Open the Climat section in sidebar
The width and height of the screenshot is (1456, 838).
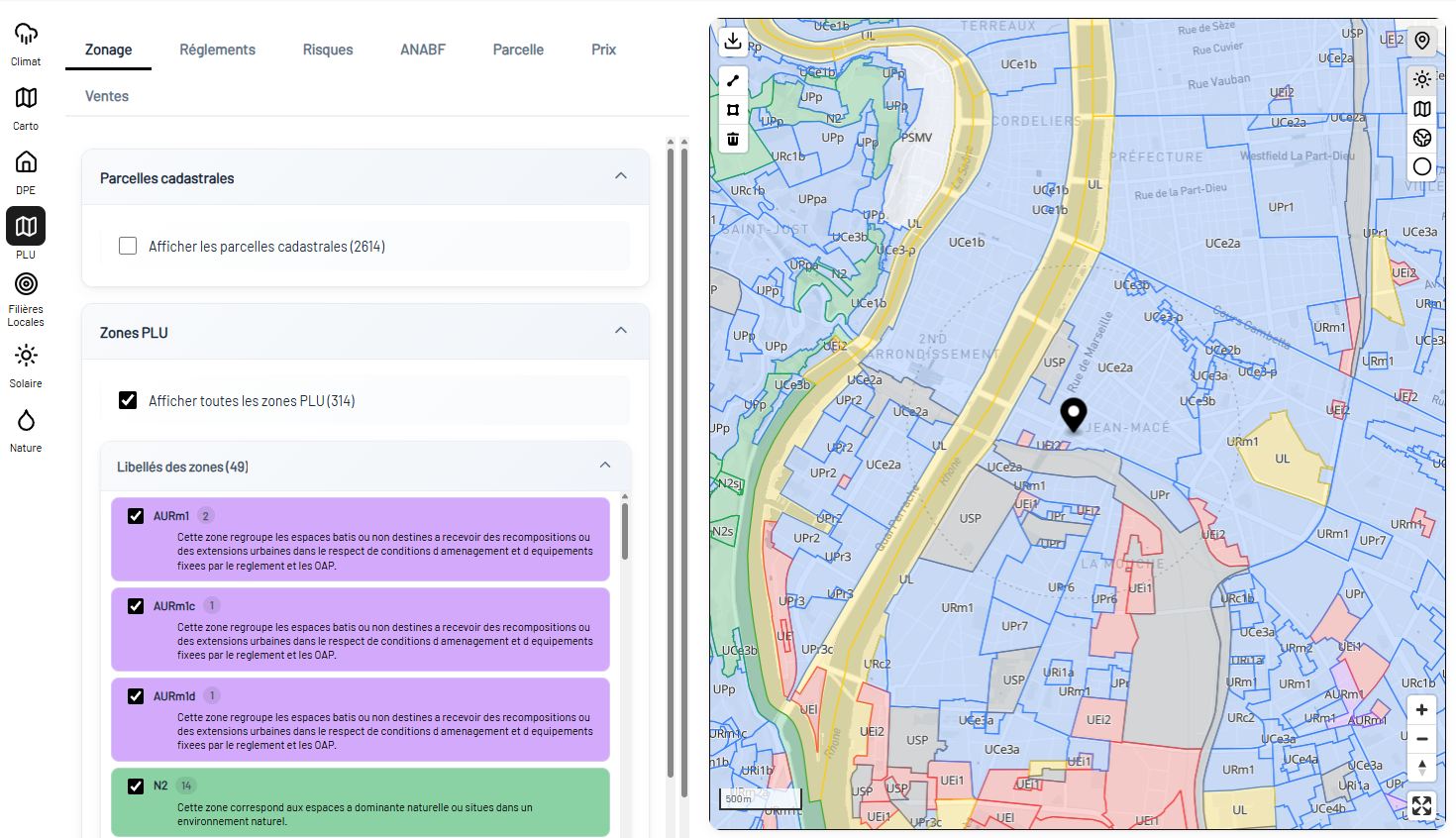(x=26, y=44)
